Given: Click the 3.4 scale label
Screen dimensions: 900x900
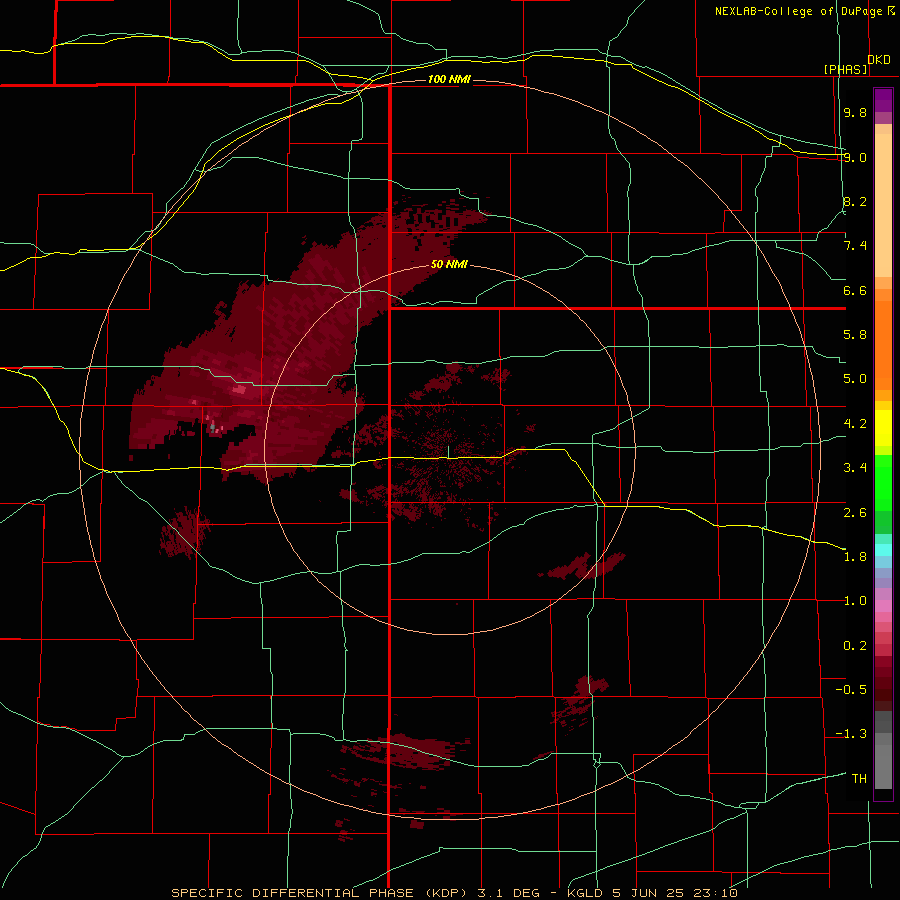Looking at the screenshot, I should tap(855, 468).
